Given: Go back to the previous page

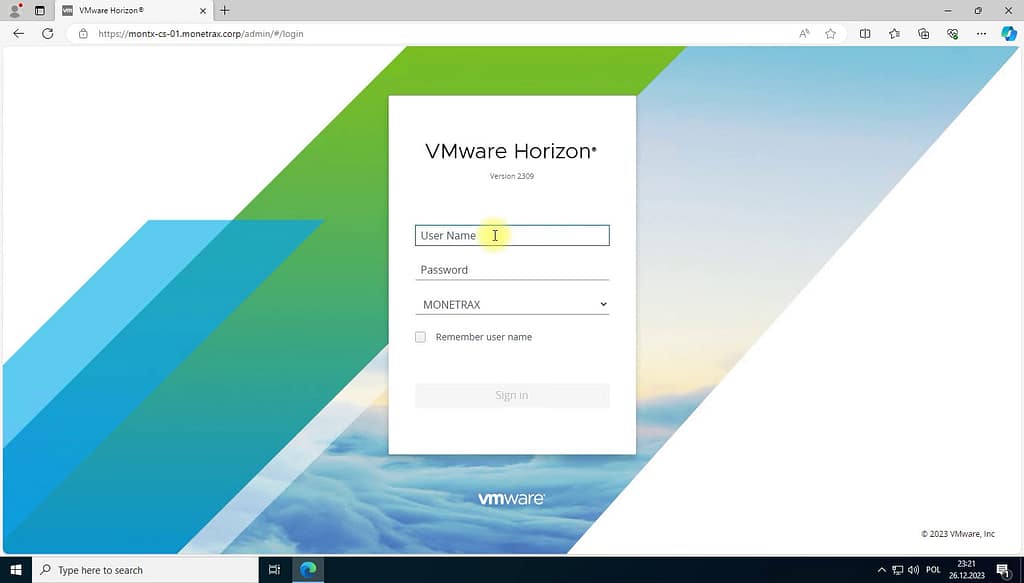Looking at the screenshot, I should point(18,34).
